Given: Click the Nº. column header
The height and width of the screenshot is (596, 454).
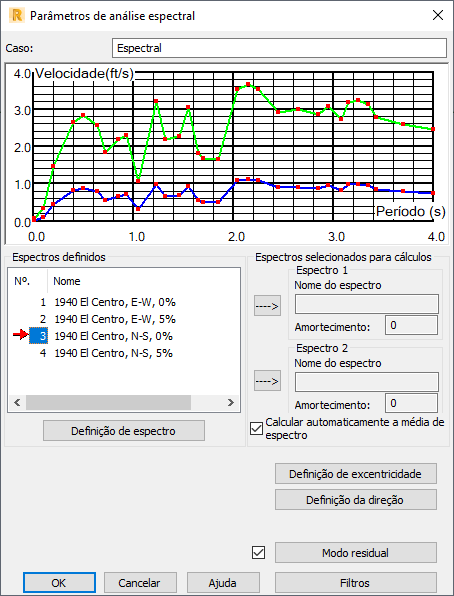Looking at the screenshot, I should [x=28, y=281].
